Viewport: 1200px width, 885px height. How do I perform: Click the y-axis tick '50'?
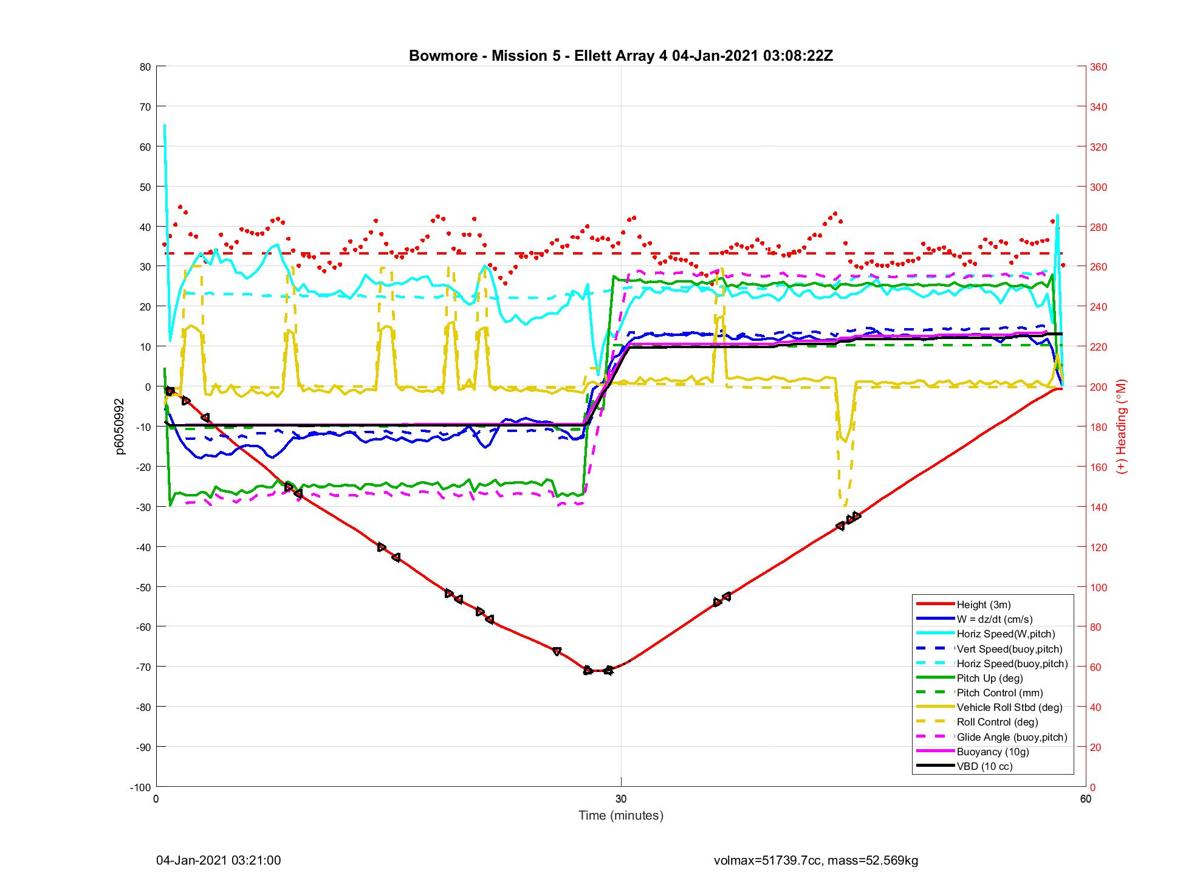144,187
